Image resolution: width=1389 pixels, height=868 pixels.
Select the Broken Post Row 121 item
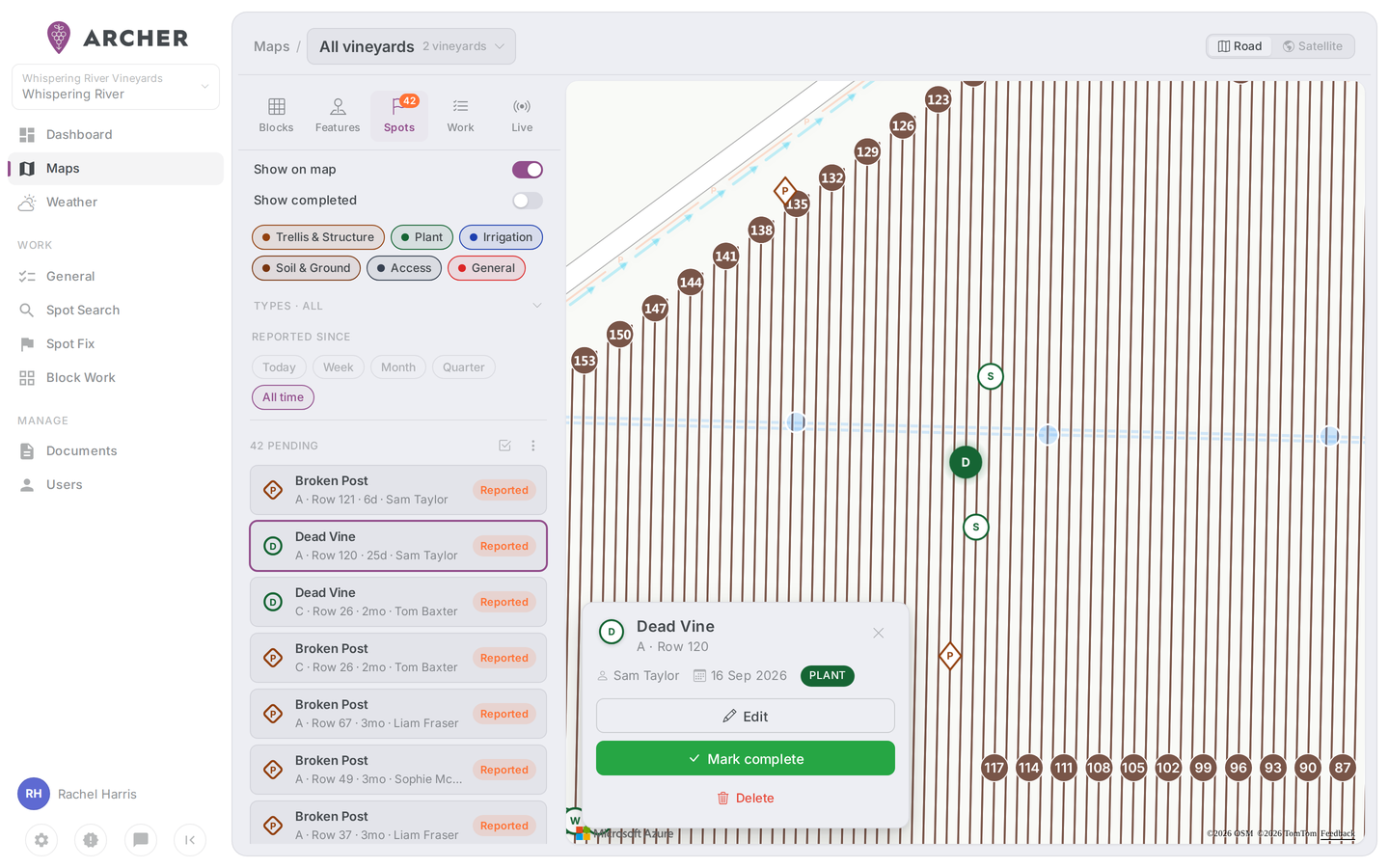(x=398, y=490)
